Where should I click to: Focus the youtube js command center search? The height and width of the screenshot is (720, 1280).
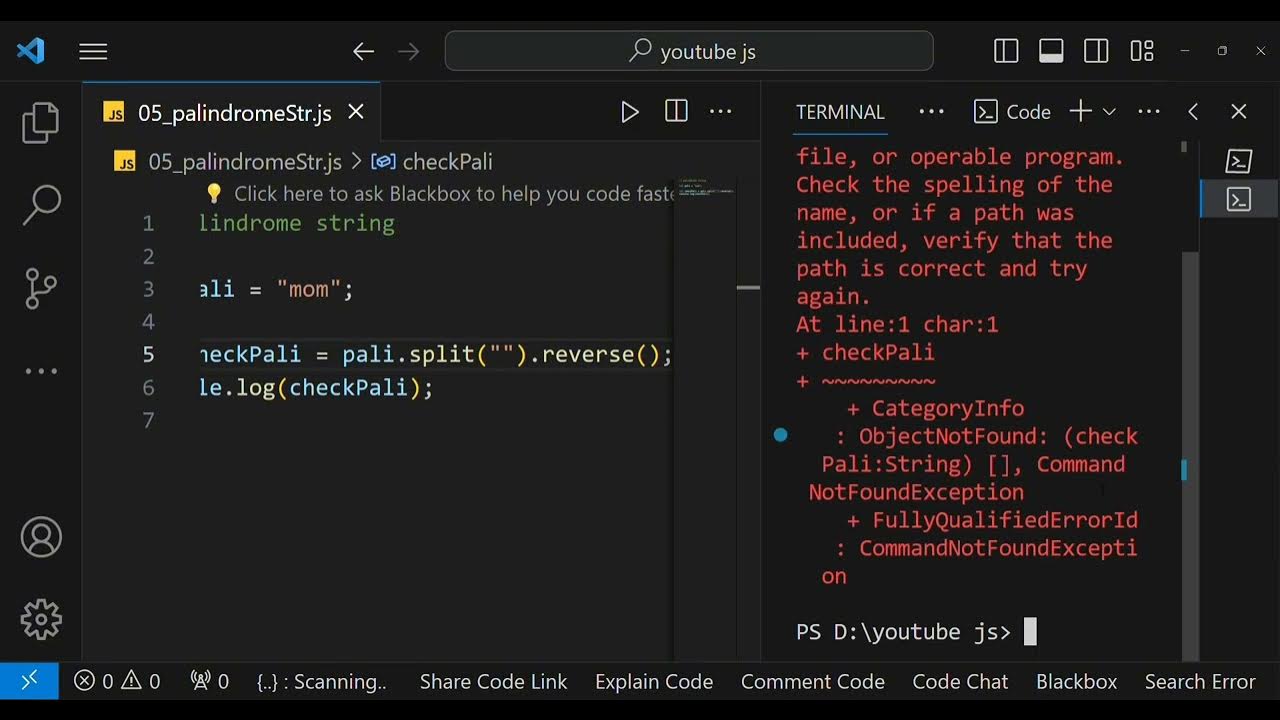[x=689, y=51]
